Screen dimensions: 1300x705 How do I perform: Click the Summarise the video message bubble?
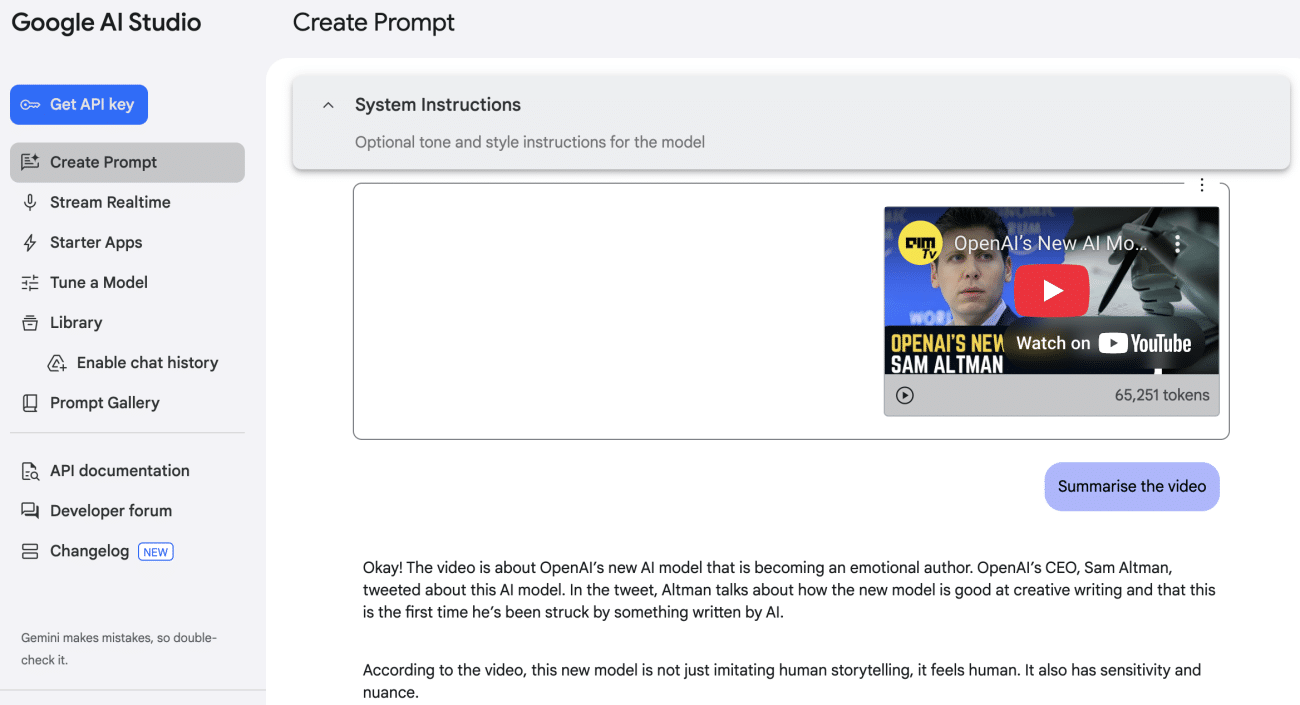1132,486
